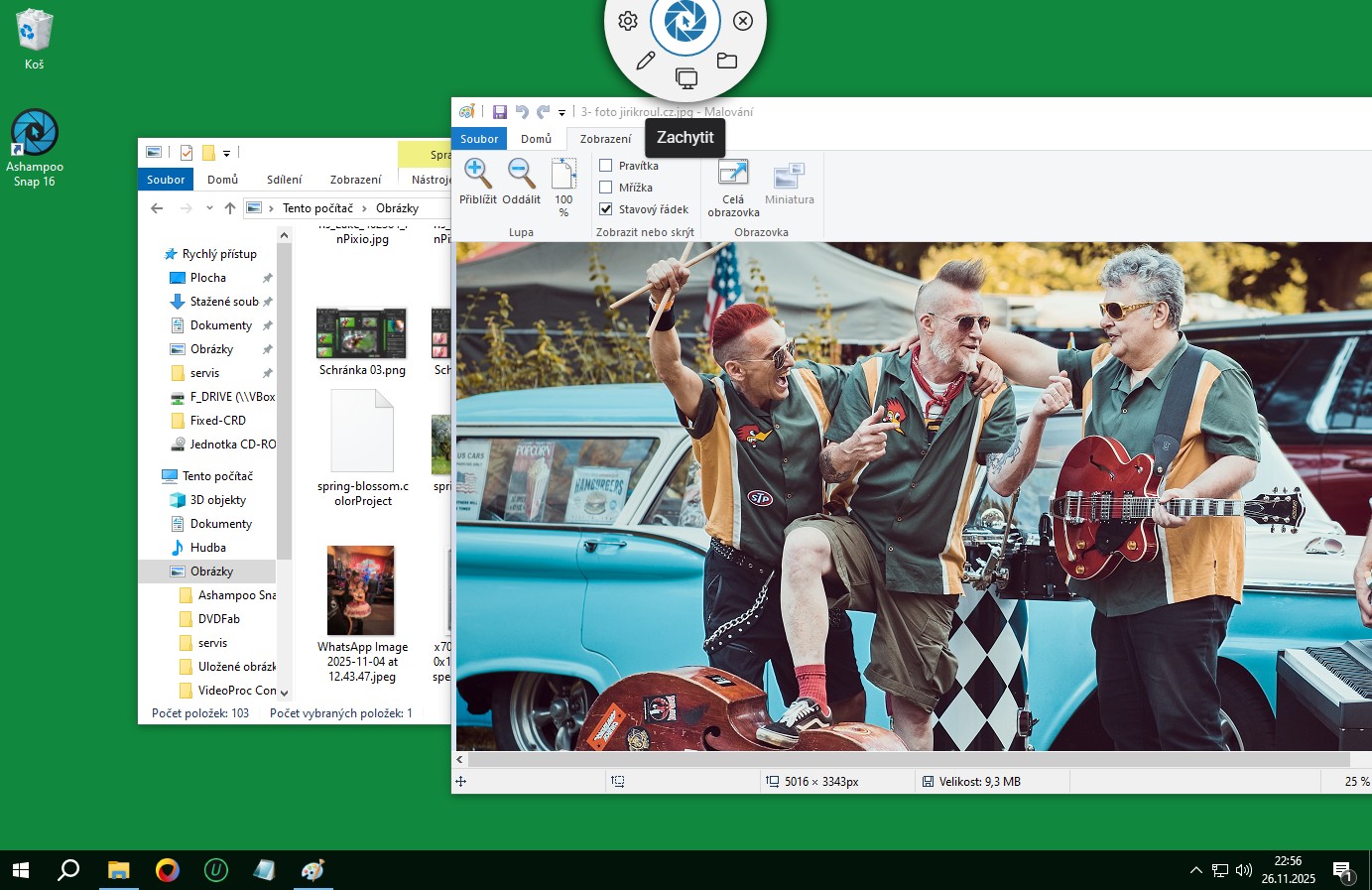This screenshot has height=890, width=1372.
Task: Enable the Pravítka rulers checkbox
Action: pyautogui.click(x=606, y=166)
